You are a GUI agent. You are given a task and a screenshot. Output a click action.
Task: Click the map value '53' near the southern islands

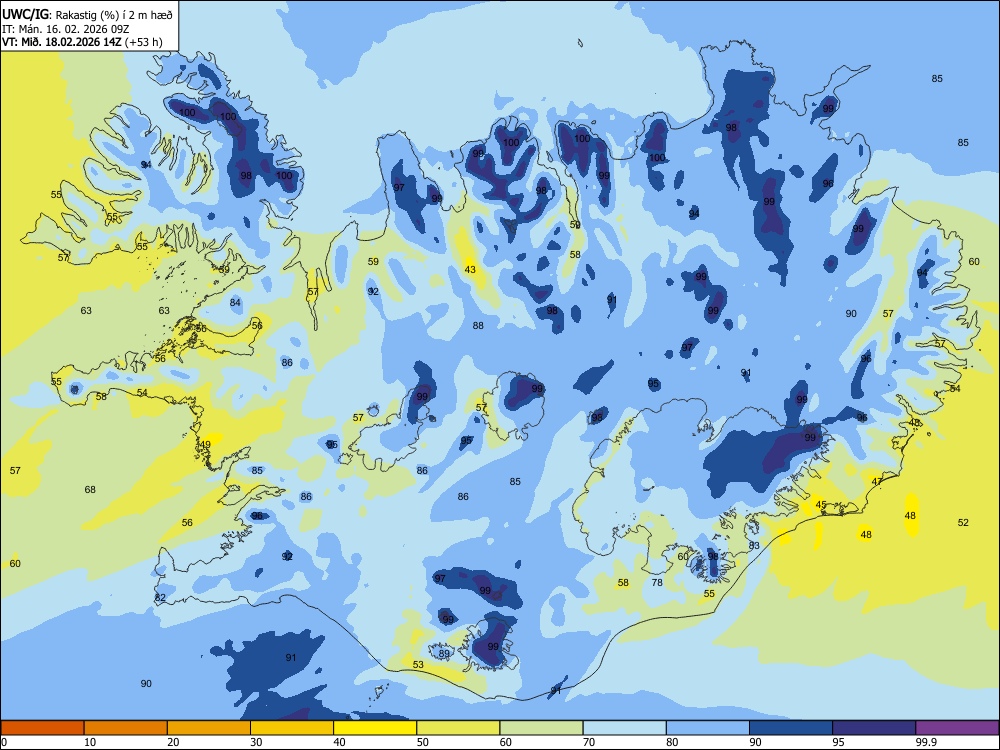418,665
